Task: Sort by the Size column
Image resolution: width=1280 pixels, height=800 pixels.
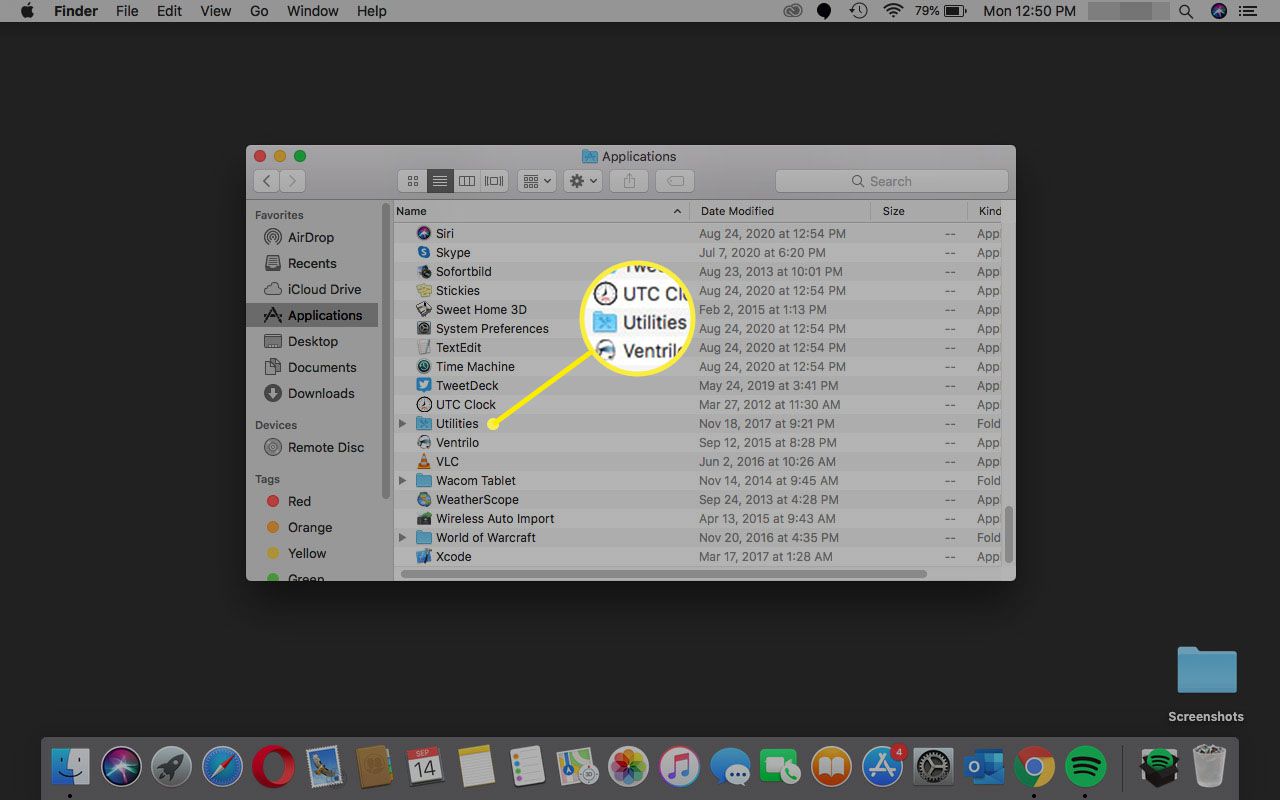Action: 919,211
